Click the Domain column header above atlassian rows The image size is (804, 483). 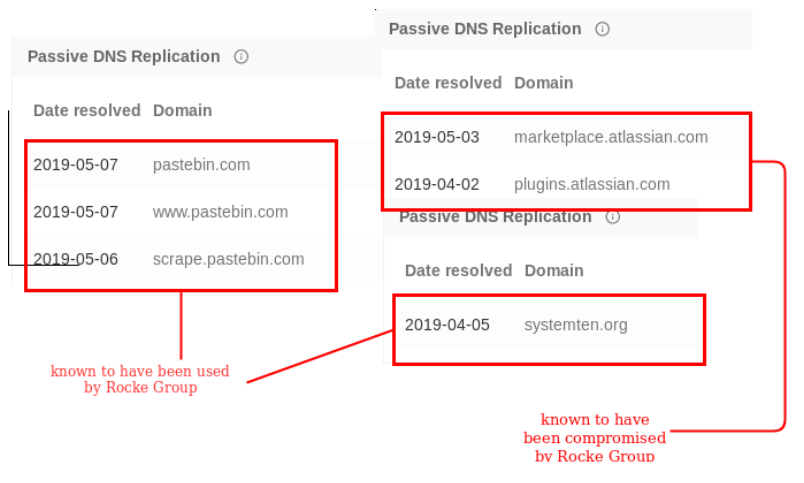click(x=543, y=82)
